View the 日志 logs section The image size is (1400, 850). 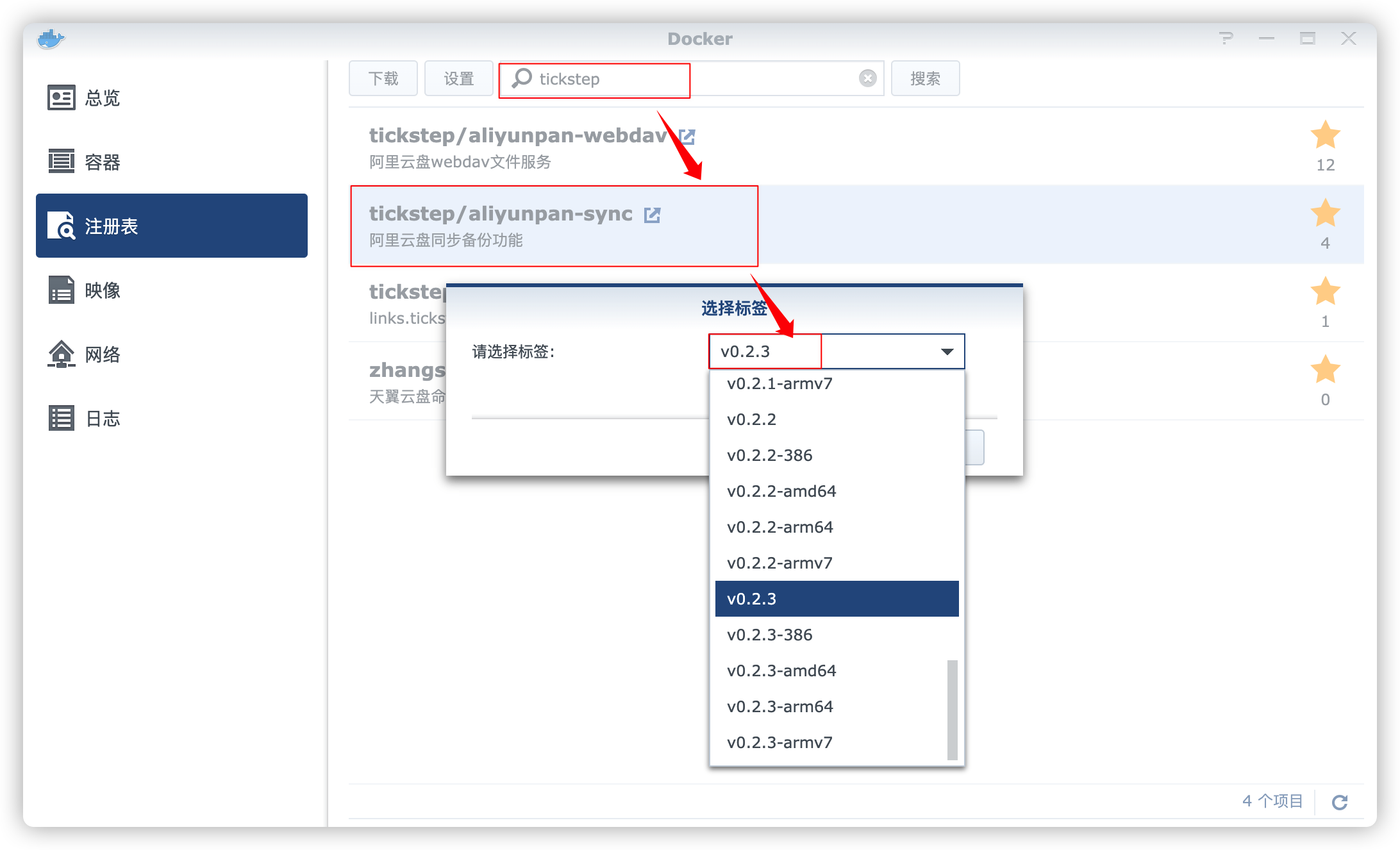coord(172,418)
